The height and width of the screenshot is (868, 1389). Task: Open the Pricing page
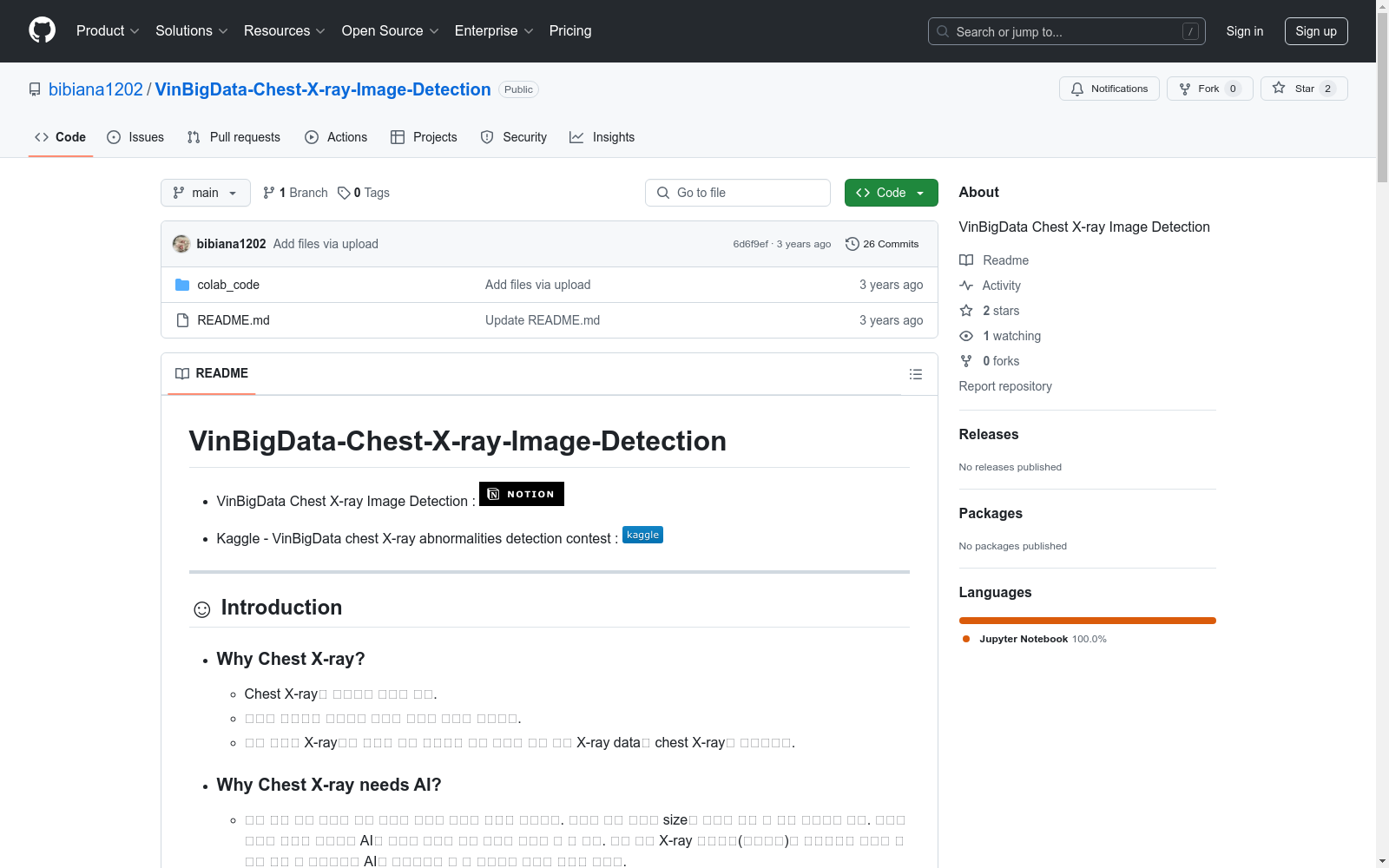coord(570,30)
